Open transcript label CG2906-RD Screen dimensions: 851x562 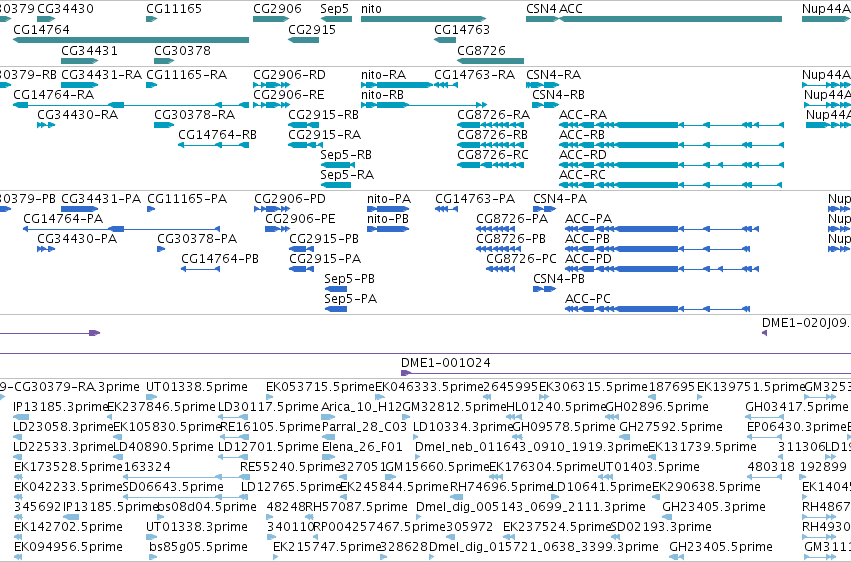[x=289, y=74]
